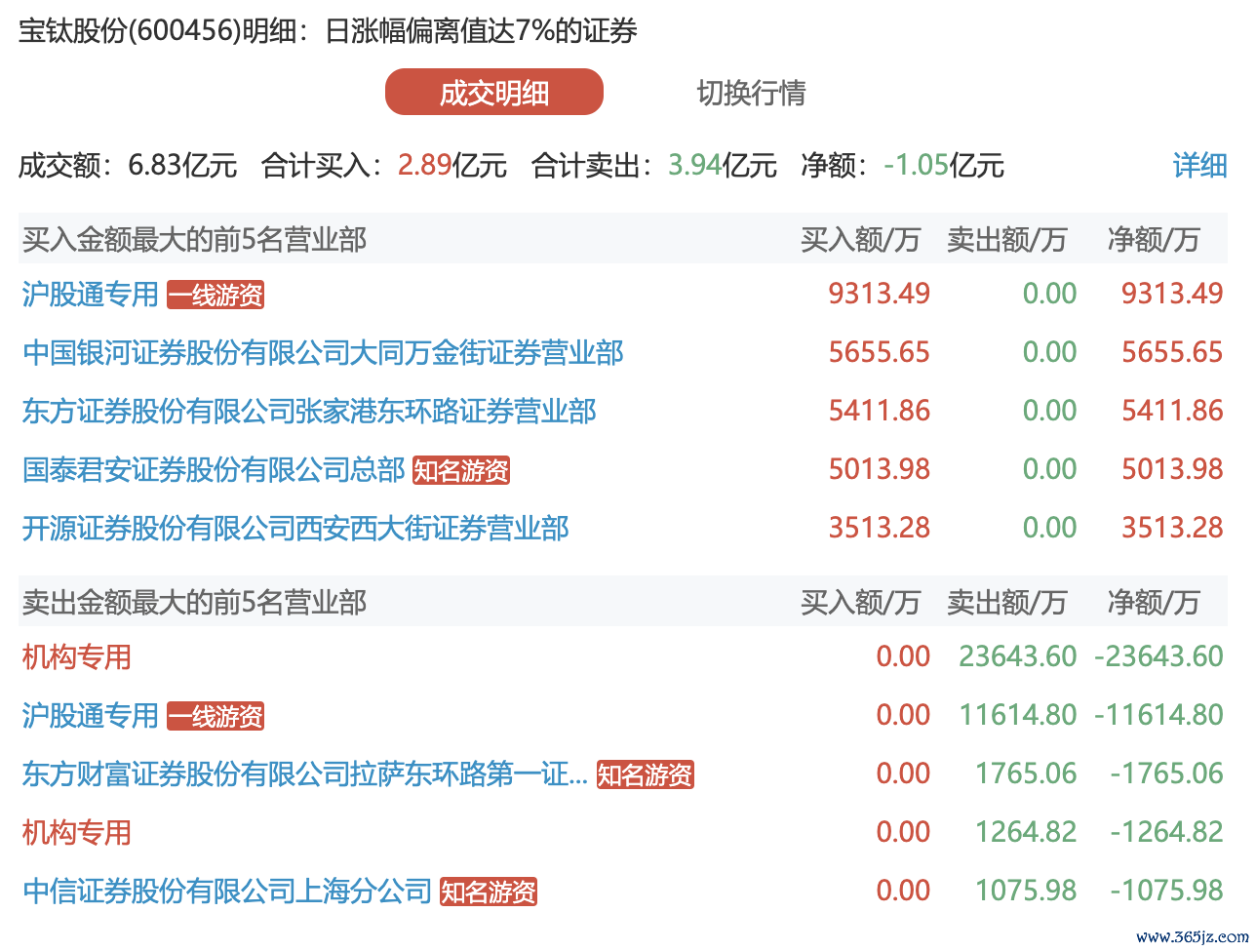
Task: Click 合计买入 2.89亿元 value
Action: coord(452,165)
